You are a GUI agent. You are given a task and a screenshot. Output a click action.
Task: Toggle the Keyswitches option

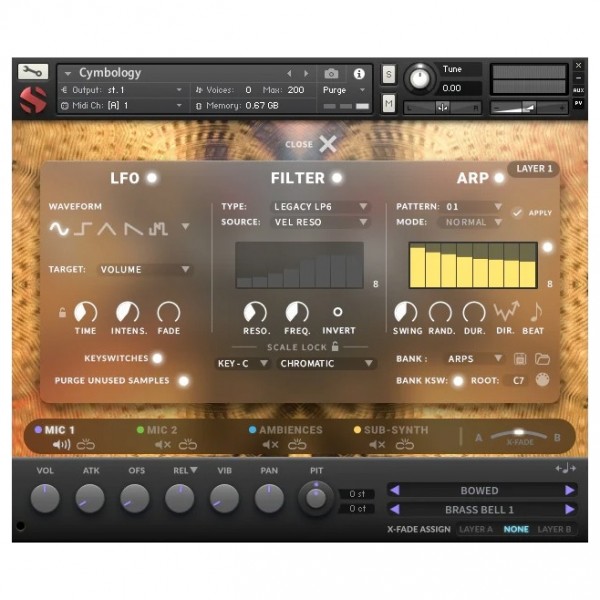click(157, 358)
